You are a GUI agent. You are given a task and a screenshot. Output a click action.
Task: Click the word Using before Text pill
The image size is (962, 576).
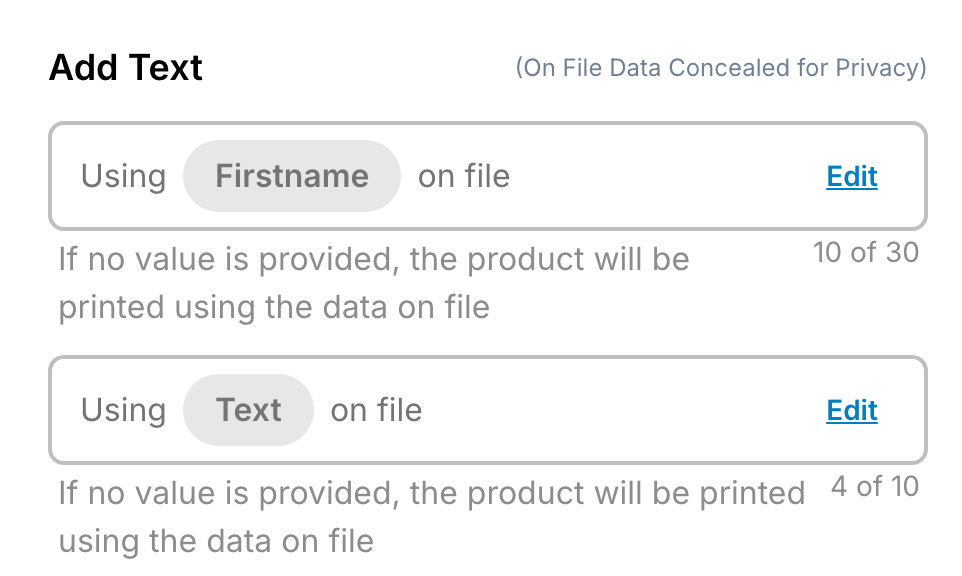(123, 411)
